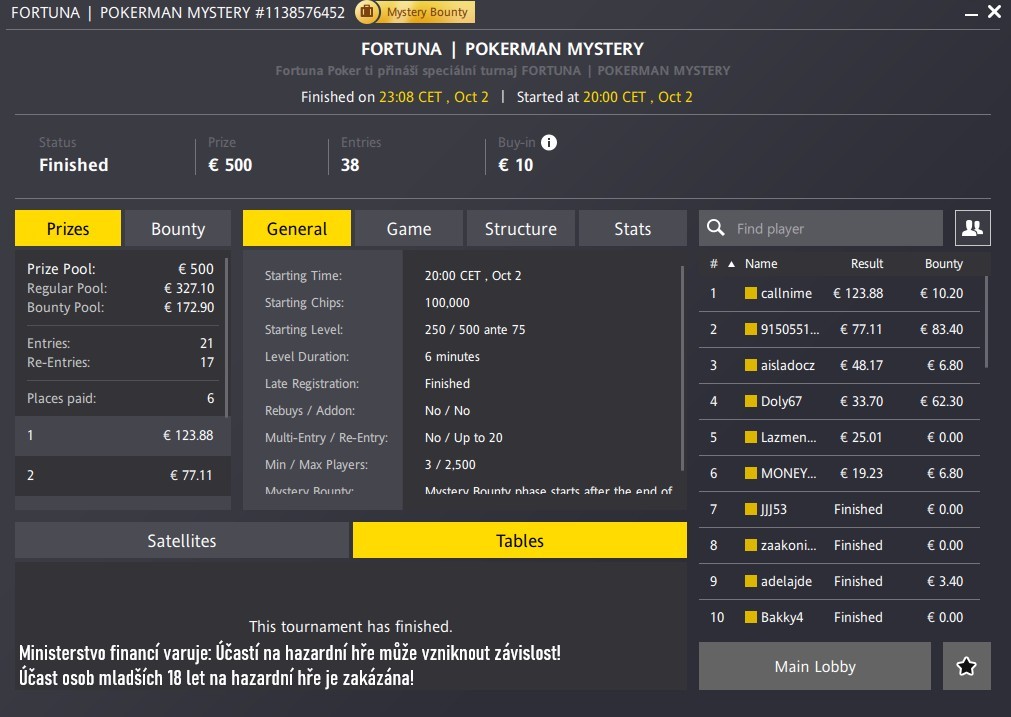Click the favorite star icon
The height and width of the screenshot is (717, 1011).
coord(966,666)
